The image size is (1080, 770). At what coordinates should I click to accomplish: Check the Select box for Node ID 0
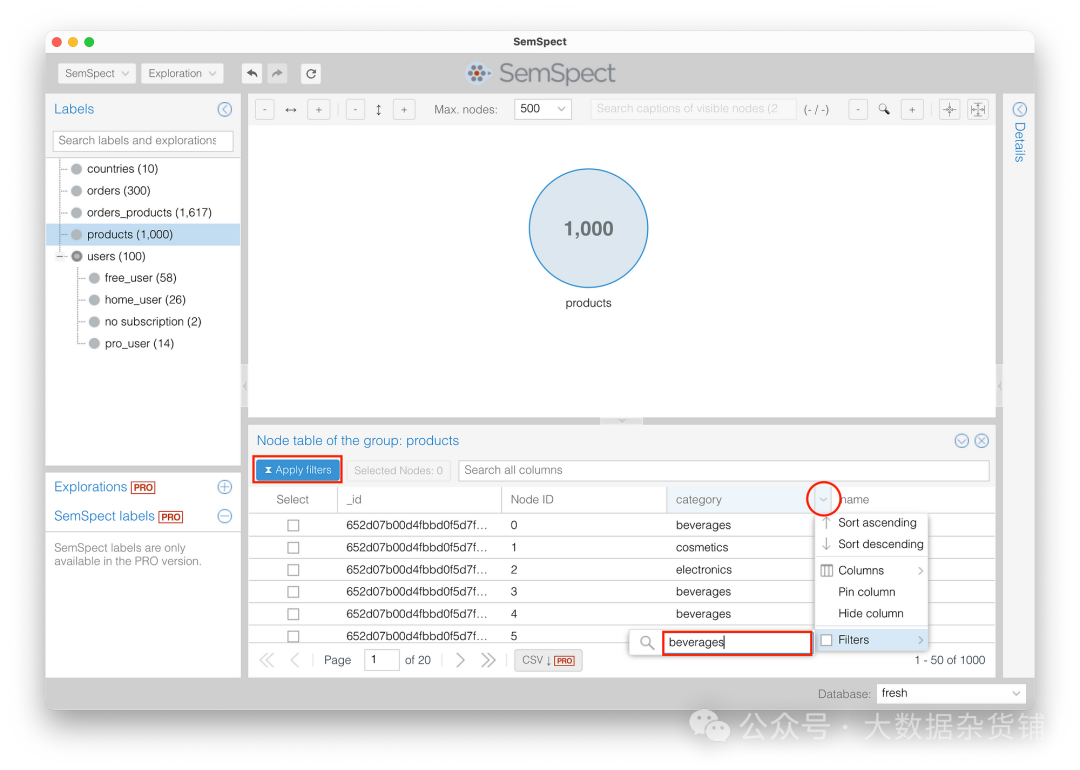pos(293,526)
